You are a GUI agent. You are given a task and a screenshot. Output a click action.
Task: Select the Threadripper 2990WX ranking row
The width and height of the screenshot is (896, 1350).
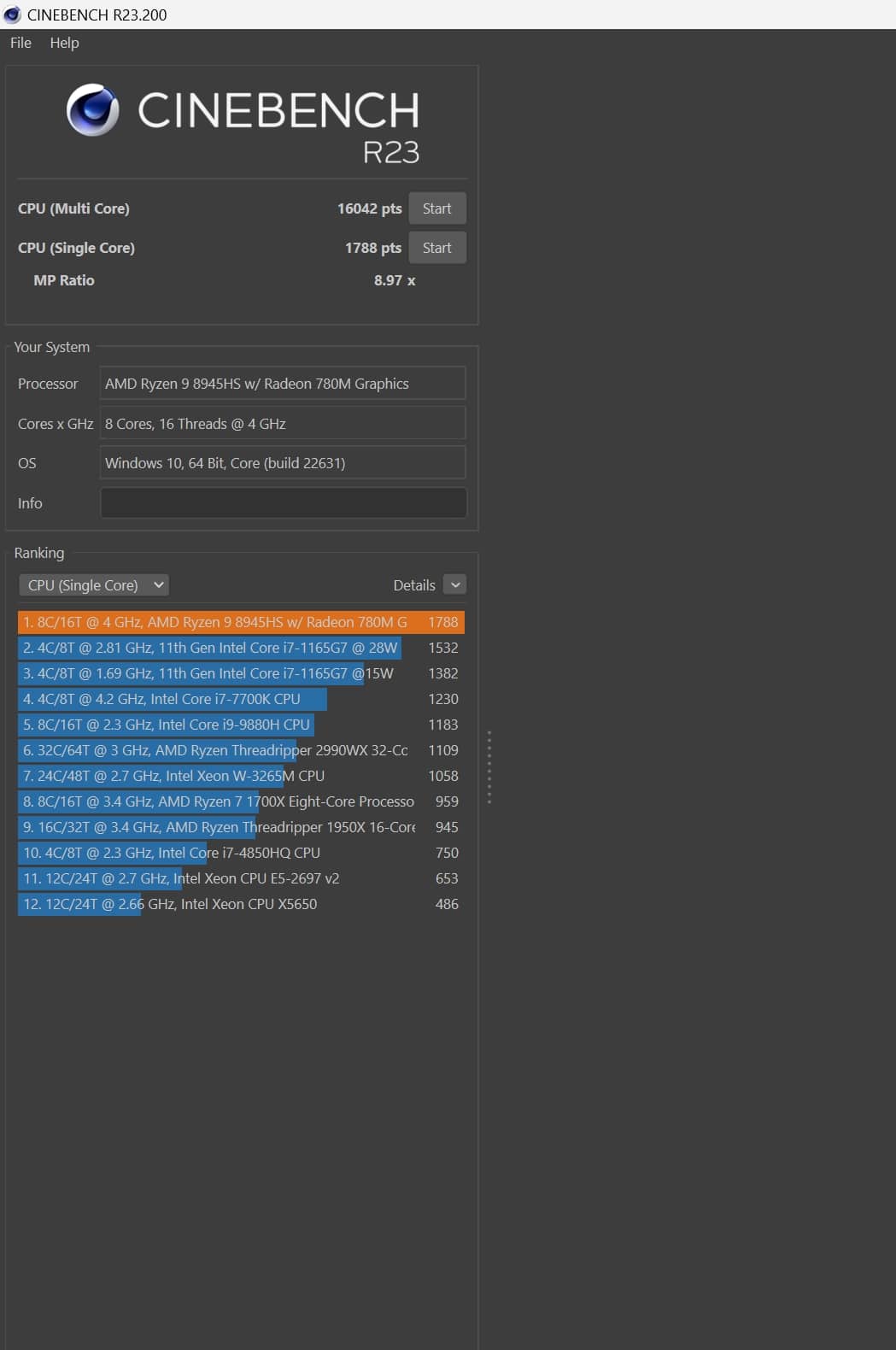pos(241,750)
